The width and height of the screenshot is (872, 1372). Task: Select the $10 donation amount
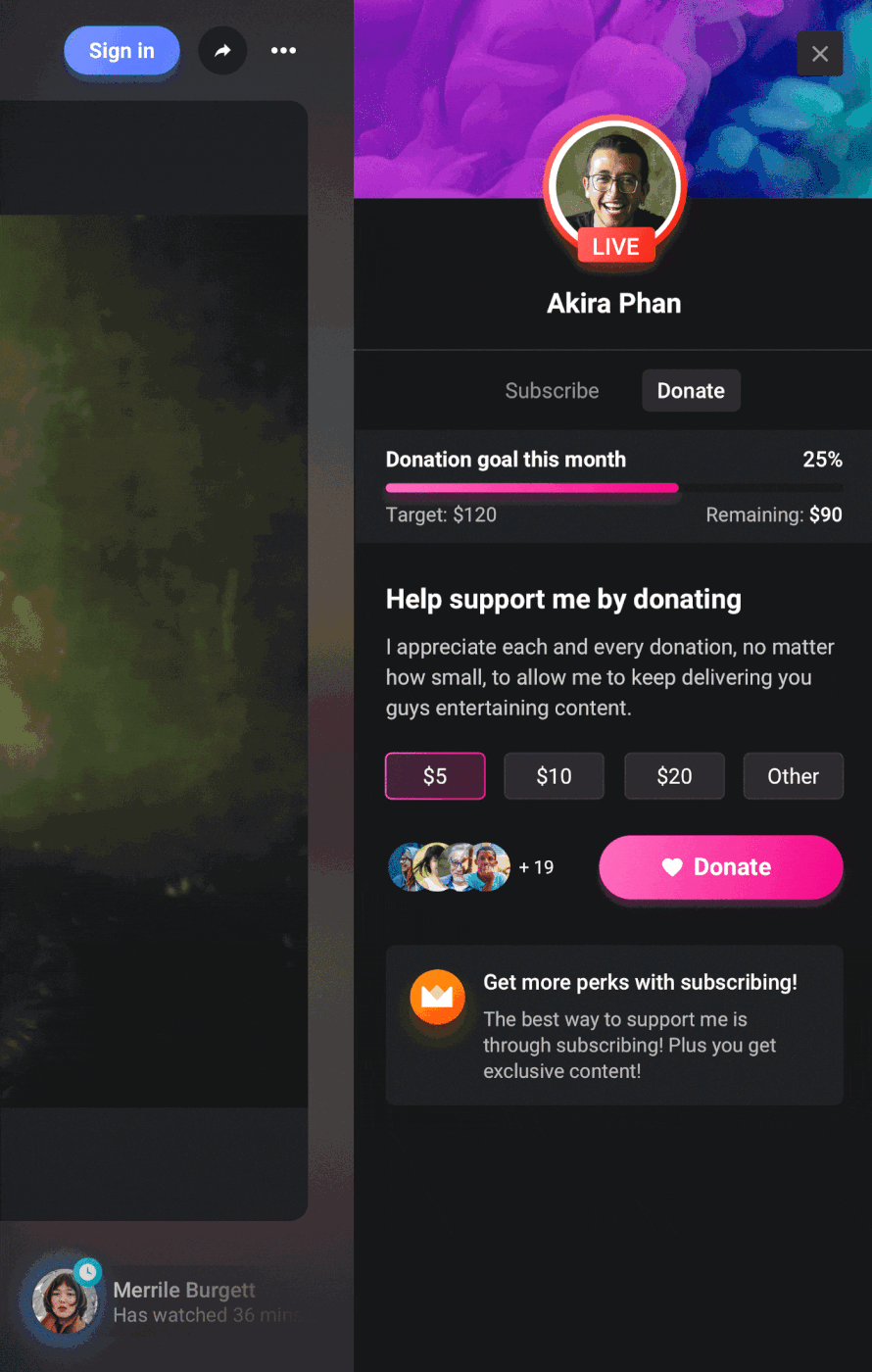click(x=555, y=776)
